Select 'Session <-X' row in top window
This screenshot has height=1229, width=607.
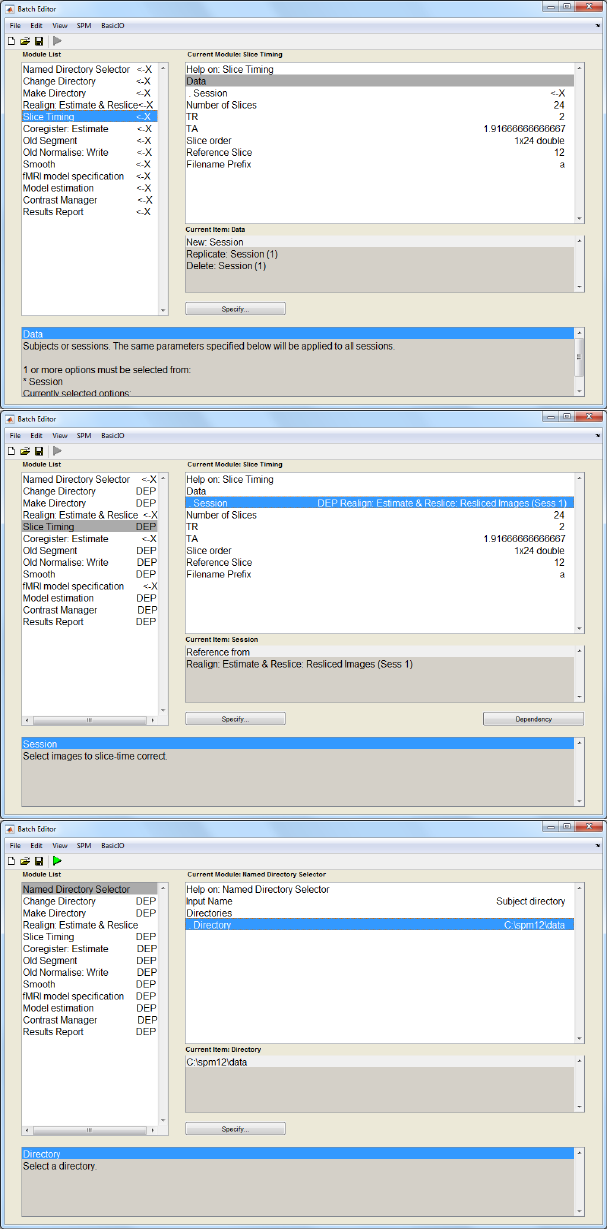pos(379,93)
